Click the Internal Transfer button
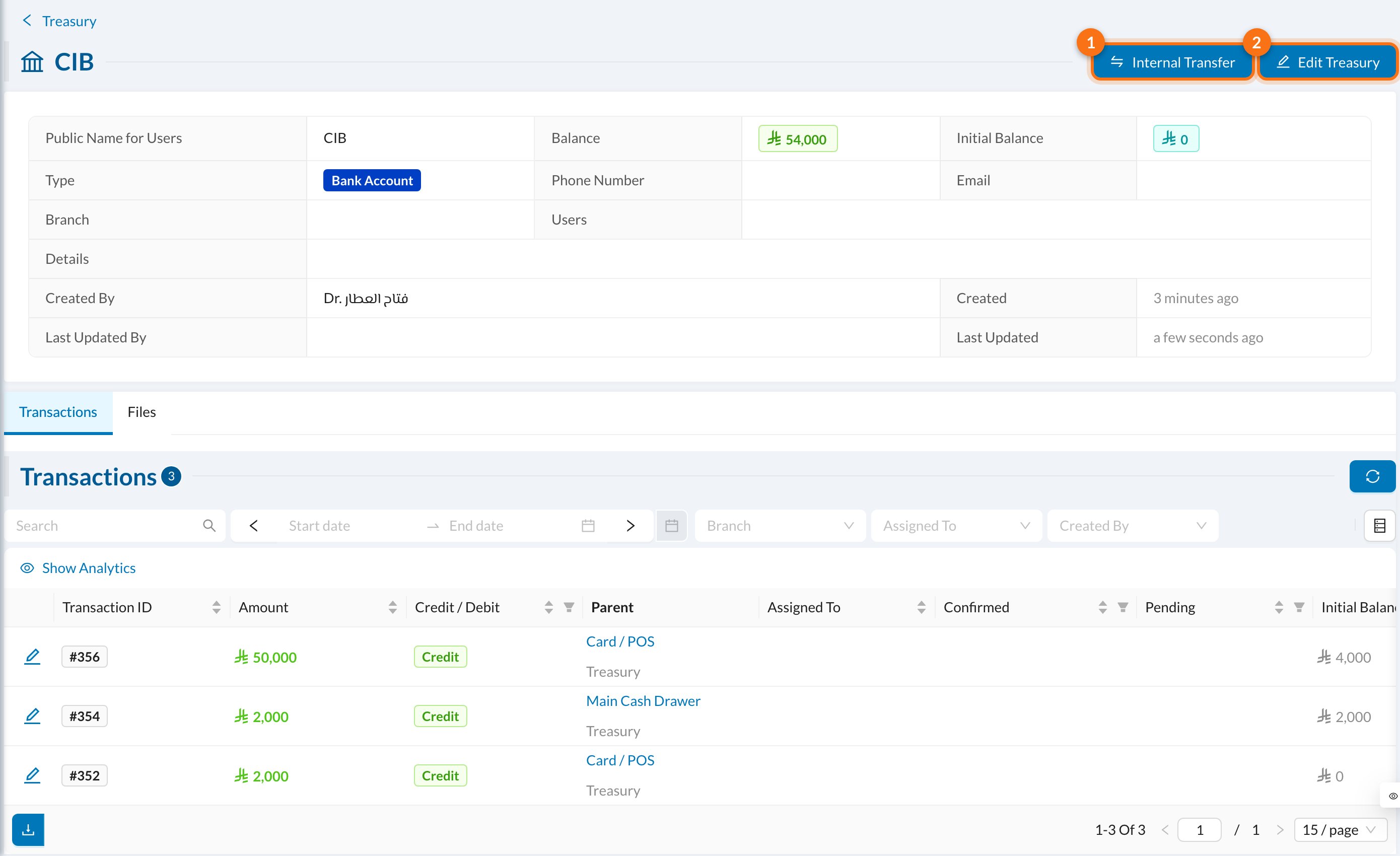Viewport: 1400px width, 856px height. (1172, 62)
